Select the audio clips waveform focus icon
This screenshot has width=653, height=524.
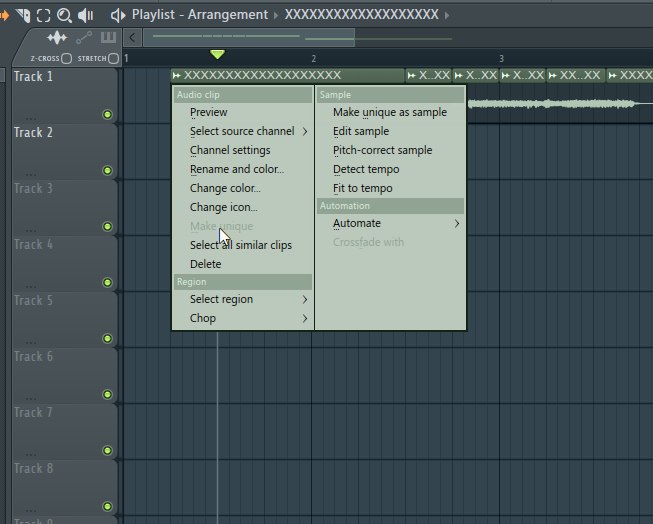click(57, 38)
